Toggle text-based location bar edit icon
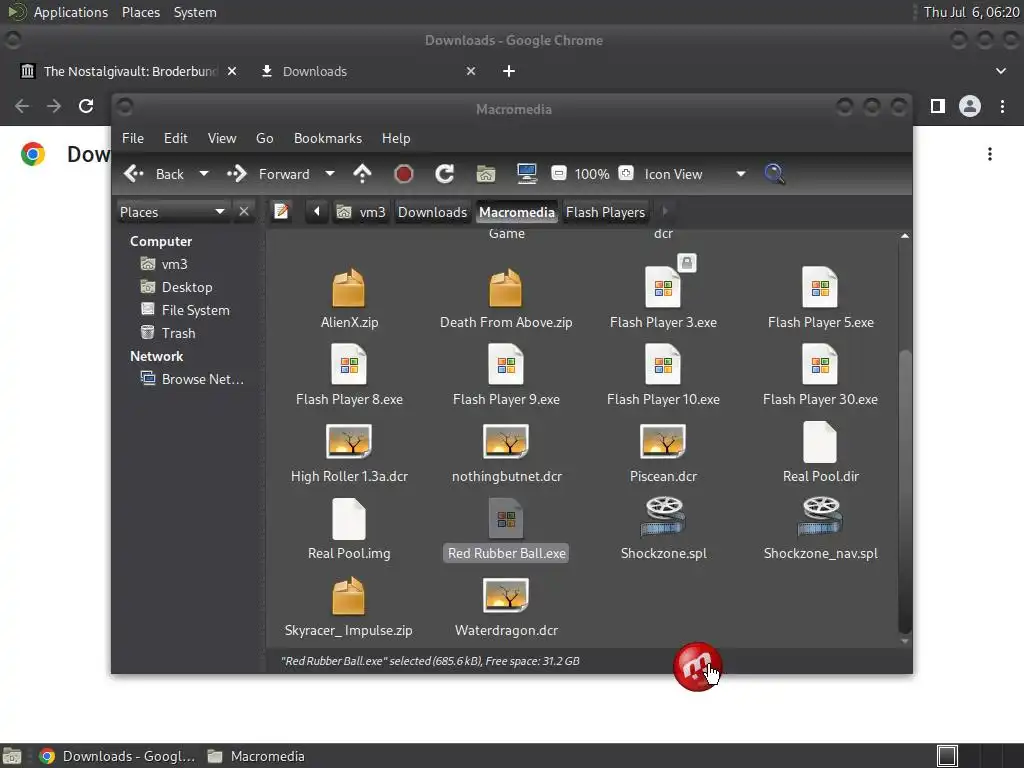 281,211
